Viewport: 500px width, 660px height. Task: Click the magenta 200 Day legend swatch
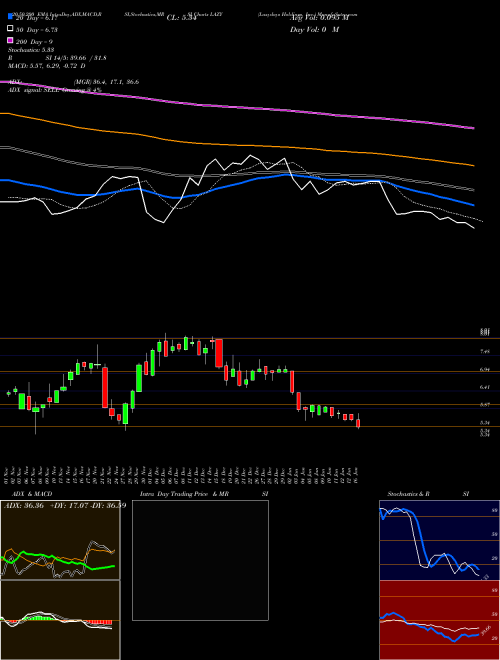click(x=10, y=41)
